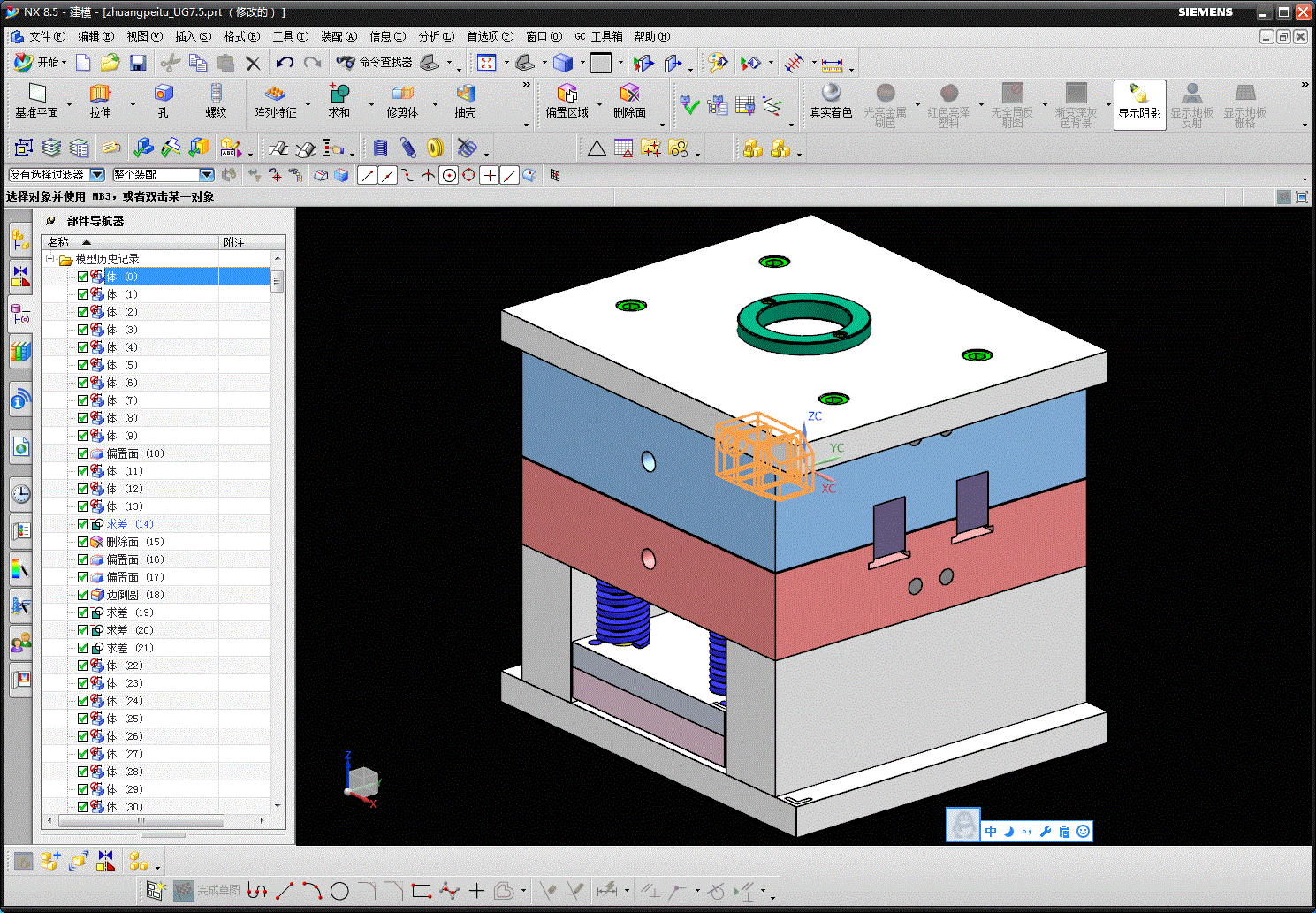Expand the dropdown arrow beside 求和
This screenshot has height=913, width=1316.
click(372, 104)
